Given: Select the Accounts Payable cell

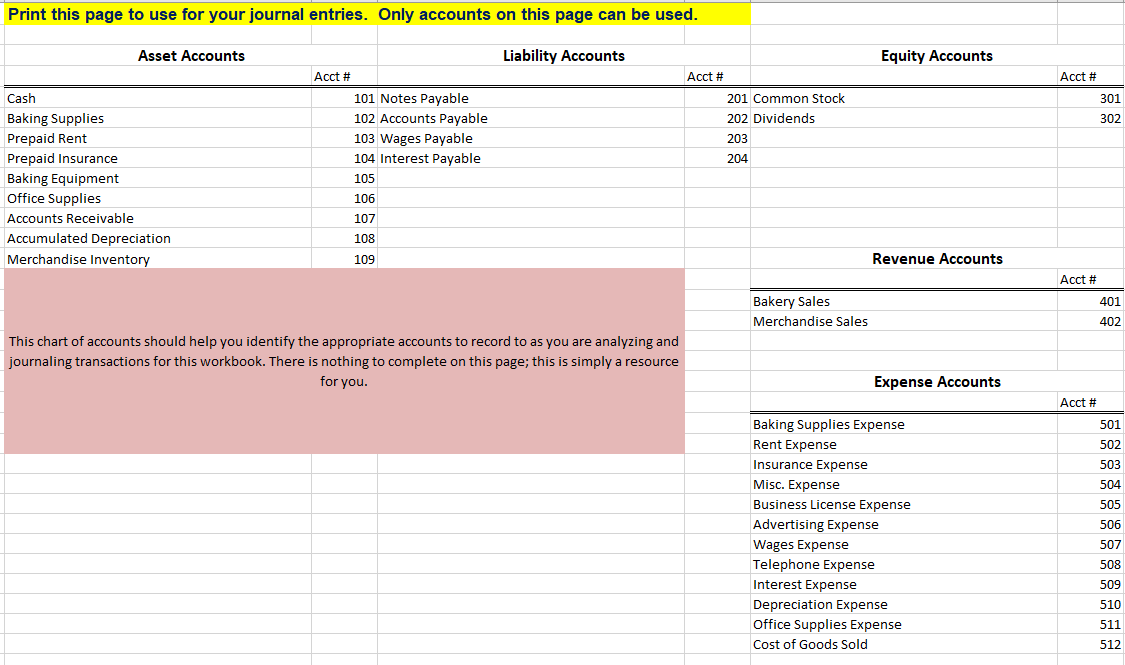Looking at the screenshot, I should [x=531, y=118].
